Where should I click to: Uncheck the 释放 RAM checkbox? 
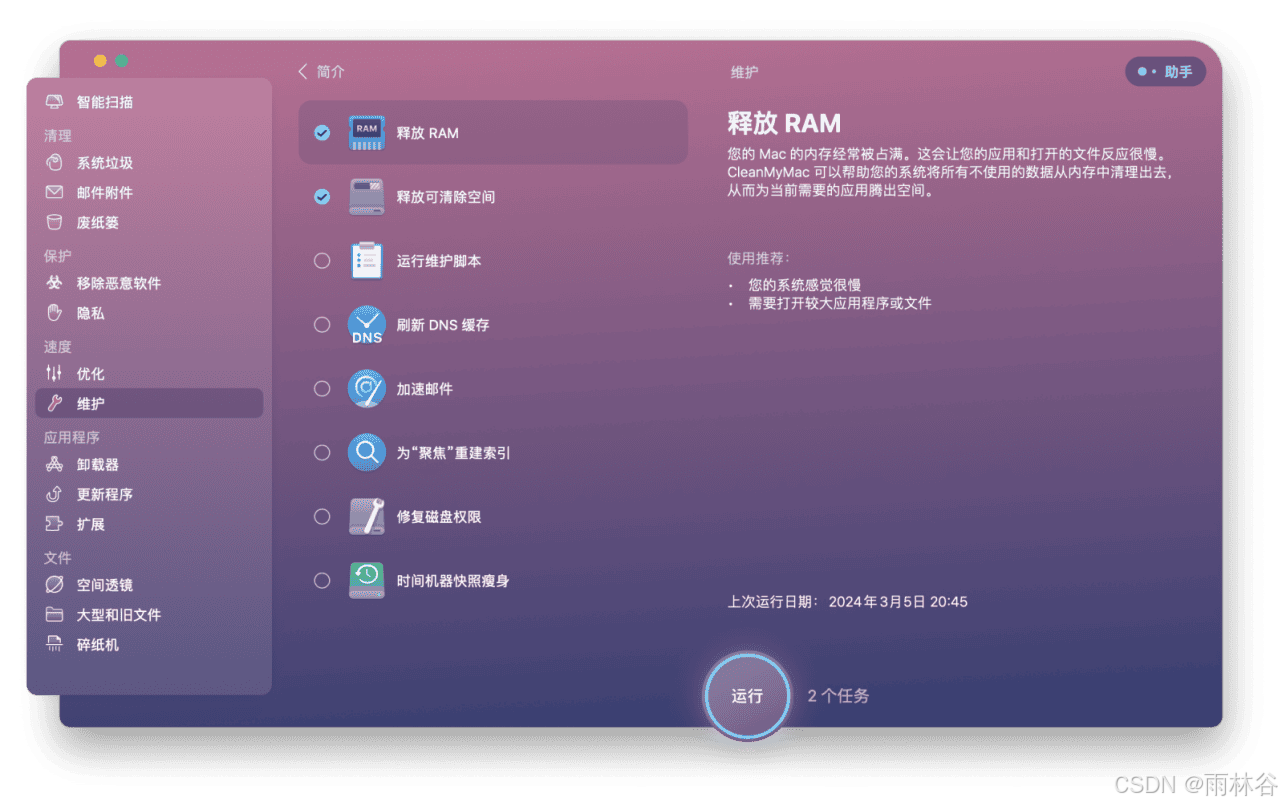click(322, 133)
